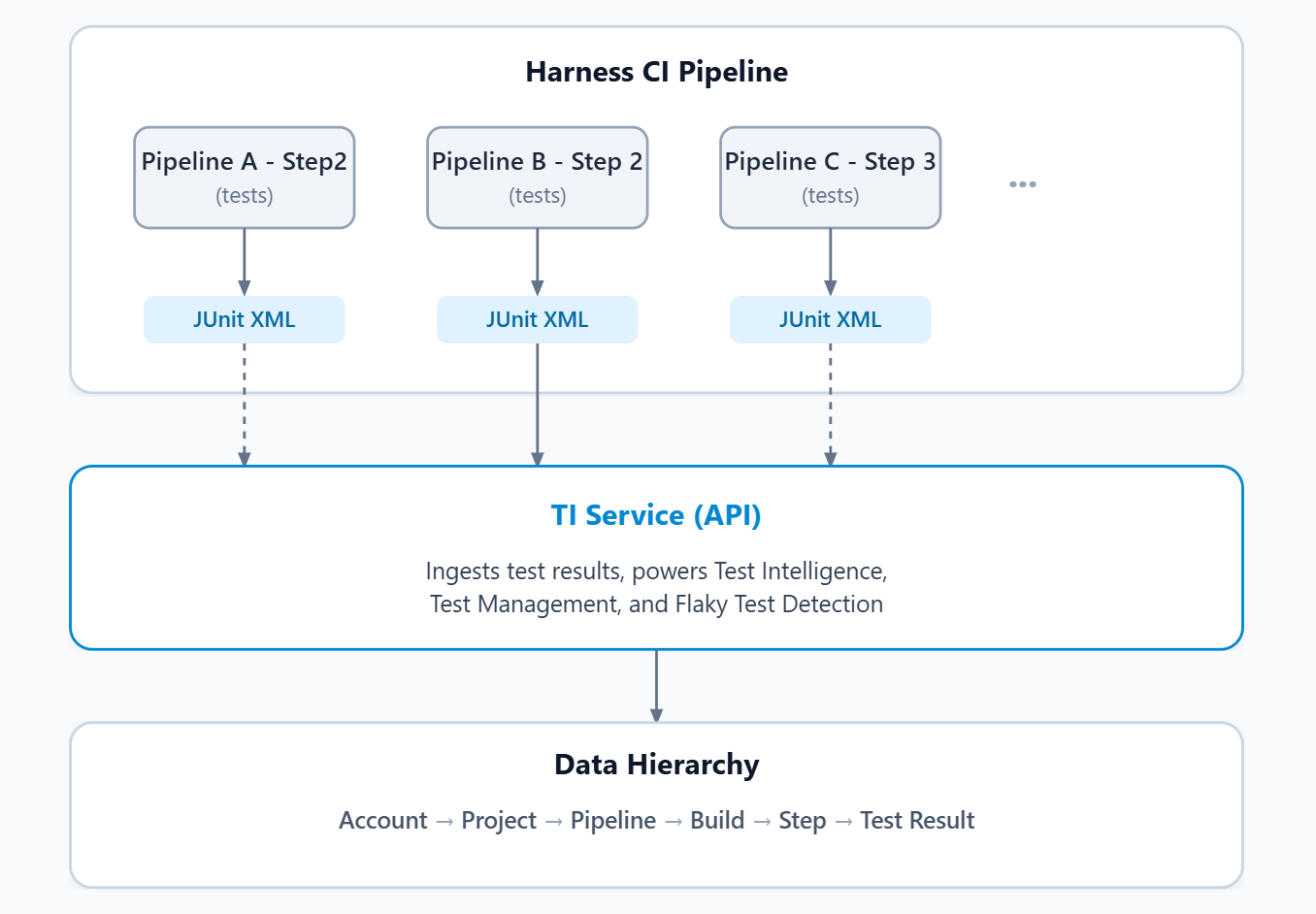Screen dimensions: 1316x914
Task: Select the Pipeline A - Step2 box
Action: coord(245,178)
